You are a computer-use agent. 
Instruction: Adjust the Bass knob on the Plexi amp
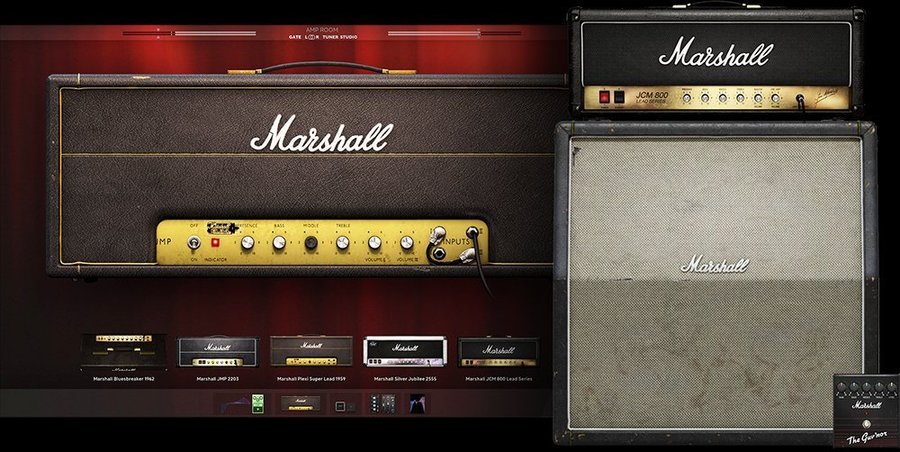coord(279,242)
